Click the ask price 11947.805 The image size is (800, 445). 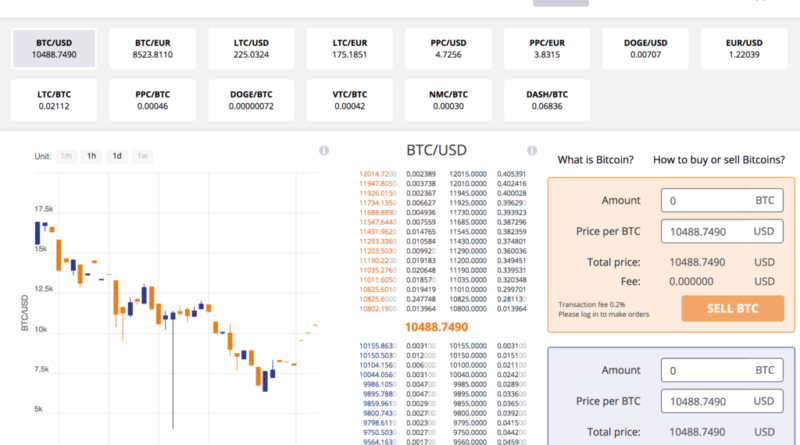[378, 184]
